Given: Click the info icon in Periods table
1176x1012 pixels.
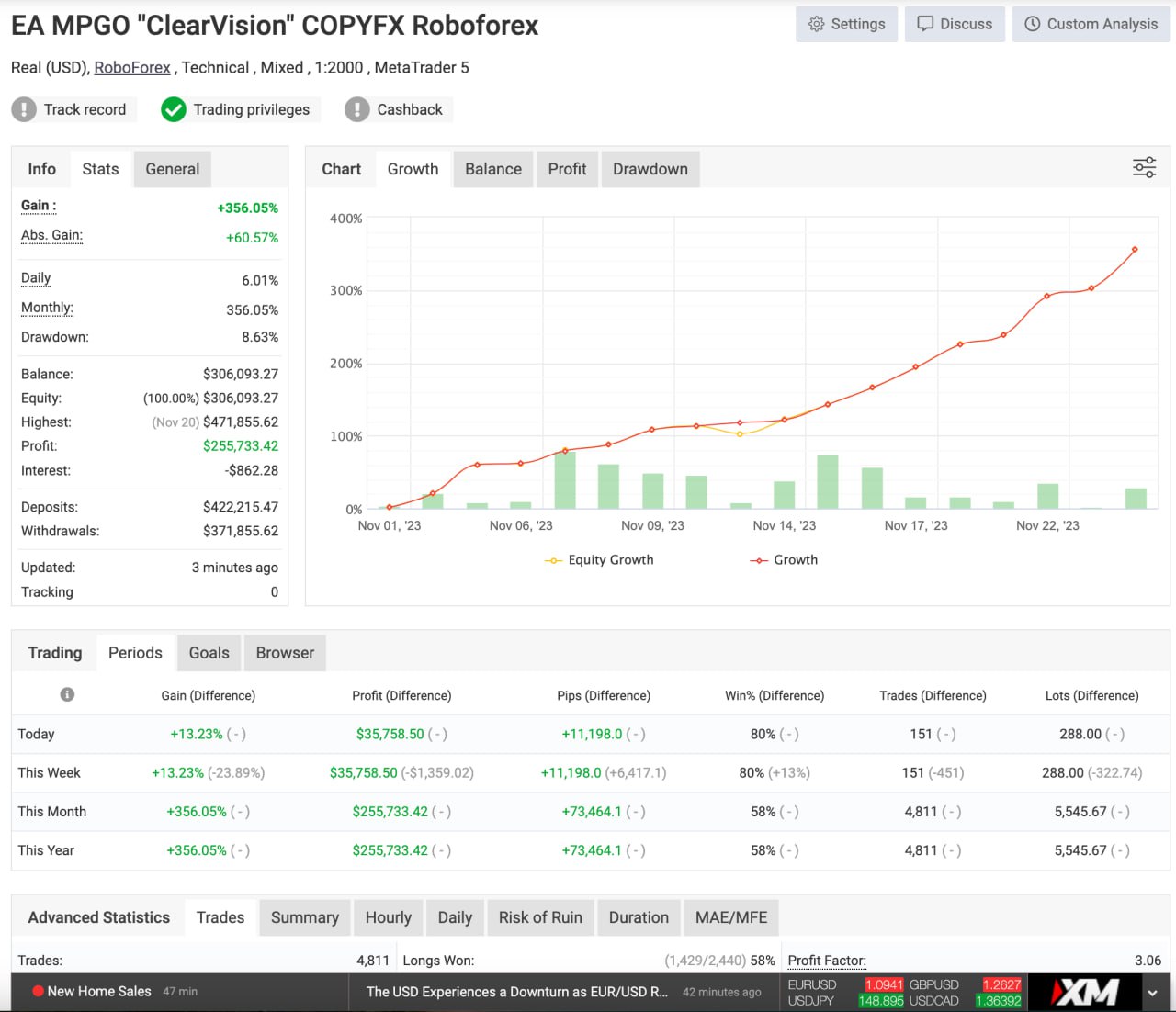Looking at the screenshot, I should coord(67,694).
